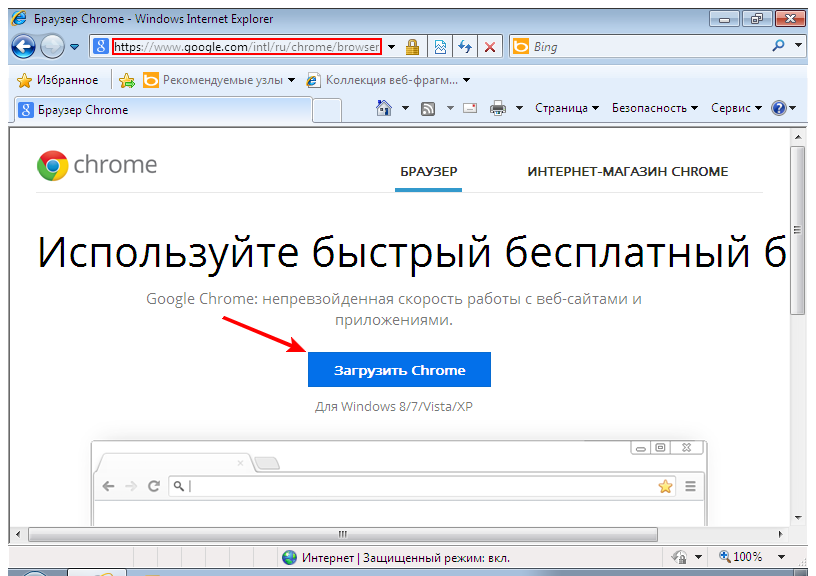The width and height of the screenshot is (816, 576).
Task: Click the horizontal scrollbar right arrow
Action: 781,534
